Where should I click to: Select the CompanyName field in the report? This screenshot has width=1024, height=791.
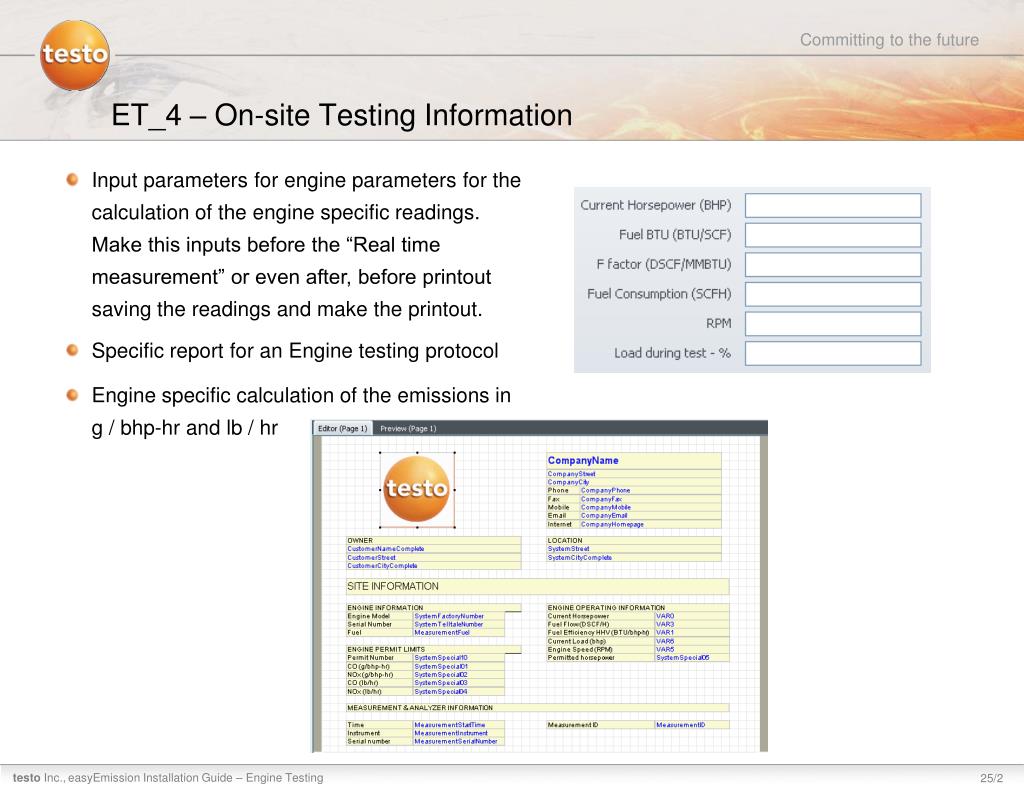click(x=633, y=460)
